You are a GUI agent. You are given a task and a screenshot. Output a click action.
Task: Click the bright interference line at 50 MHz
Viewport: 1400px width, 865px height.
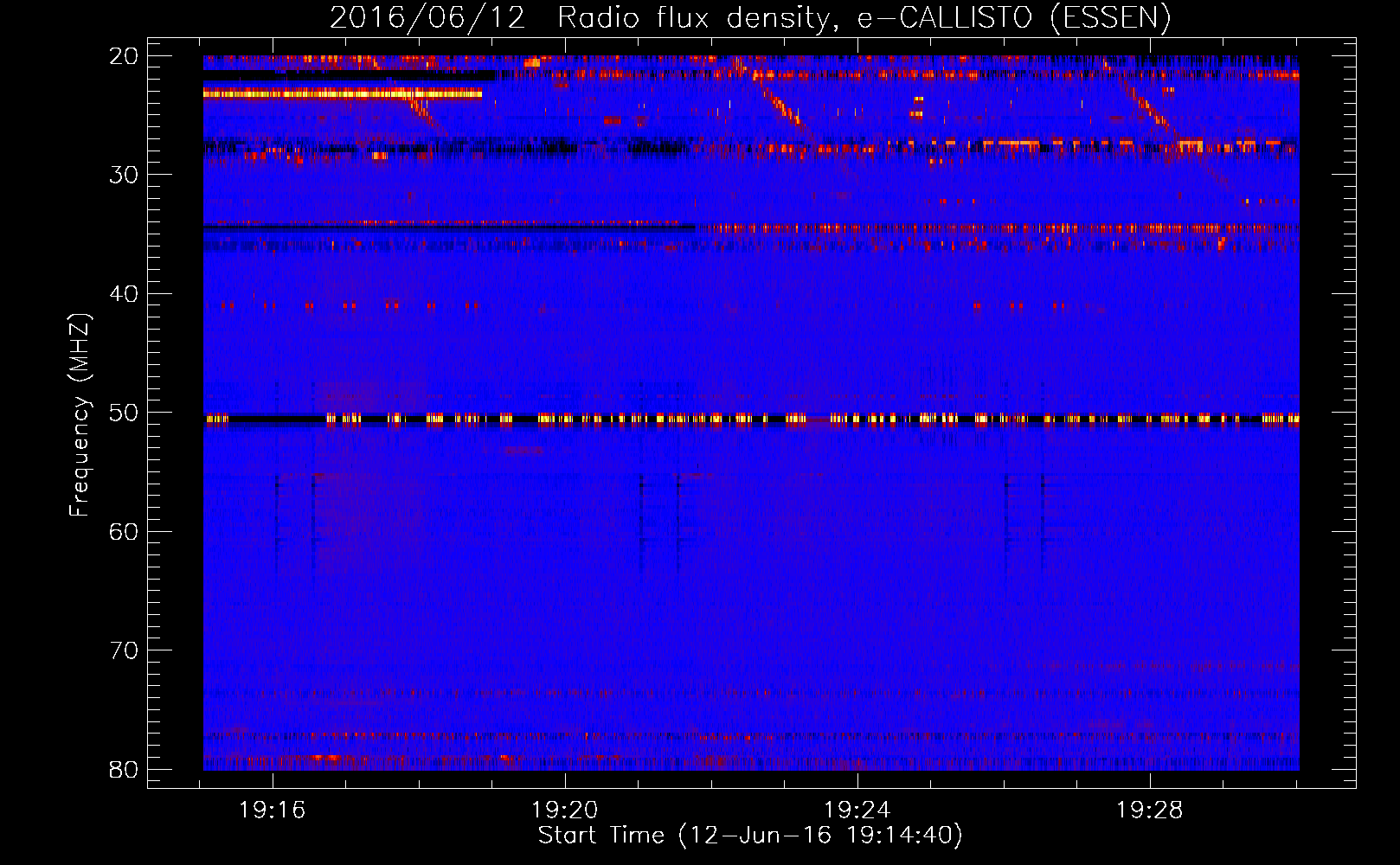tap(751, 419)
